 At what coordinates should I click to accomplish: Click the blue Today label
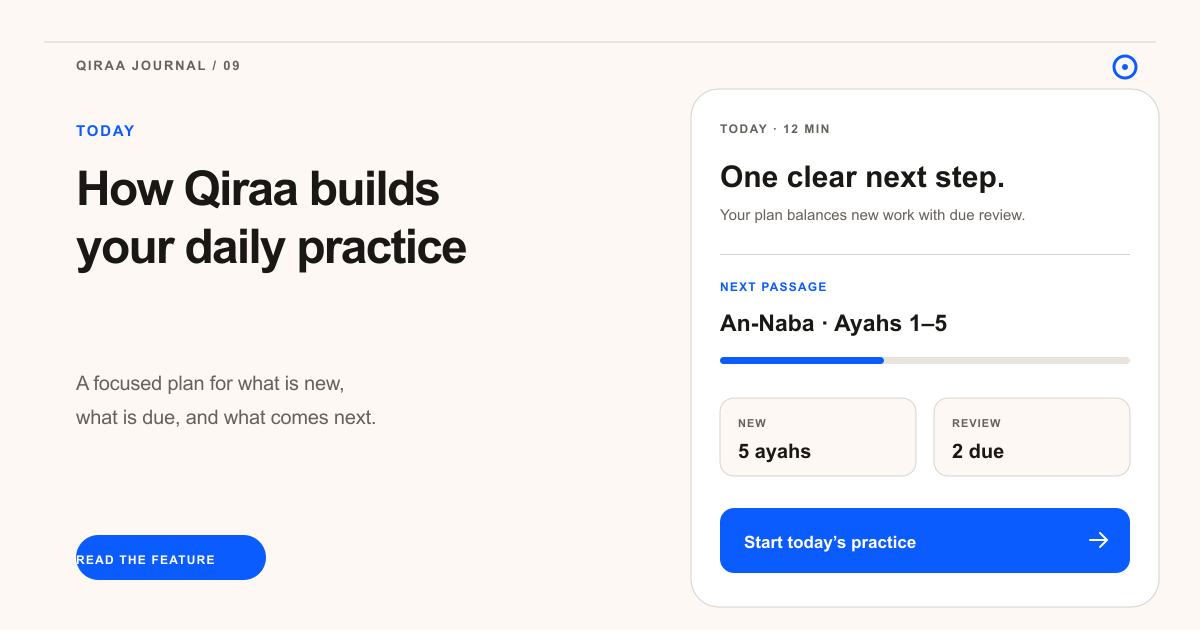105,131
